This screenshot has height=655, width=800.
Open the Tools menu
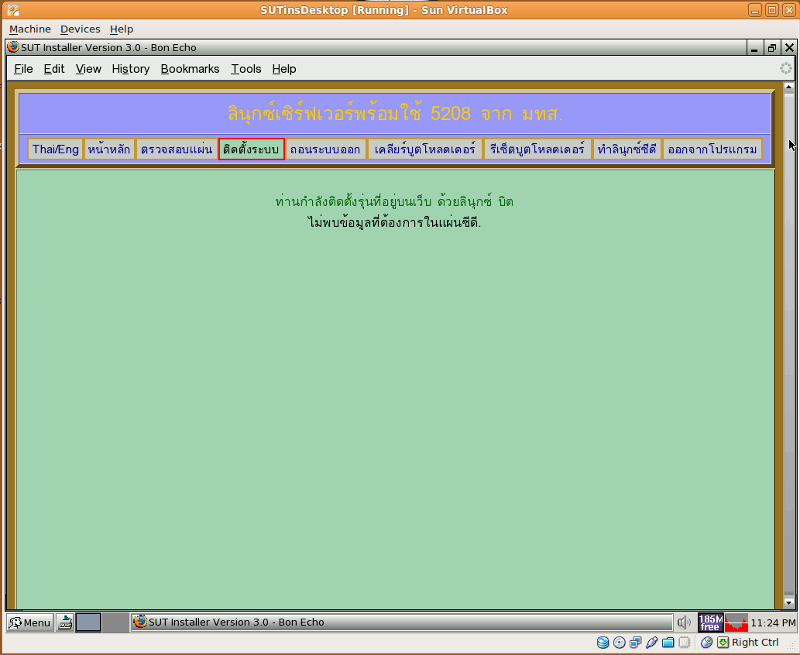[246, 69]
